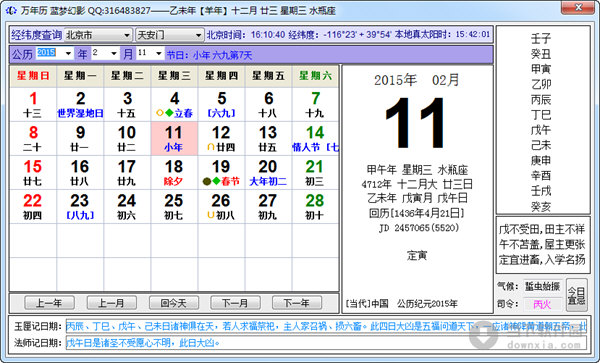Click 甲寅 in the hour list
600x363 pixels.
pos(541,69)
